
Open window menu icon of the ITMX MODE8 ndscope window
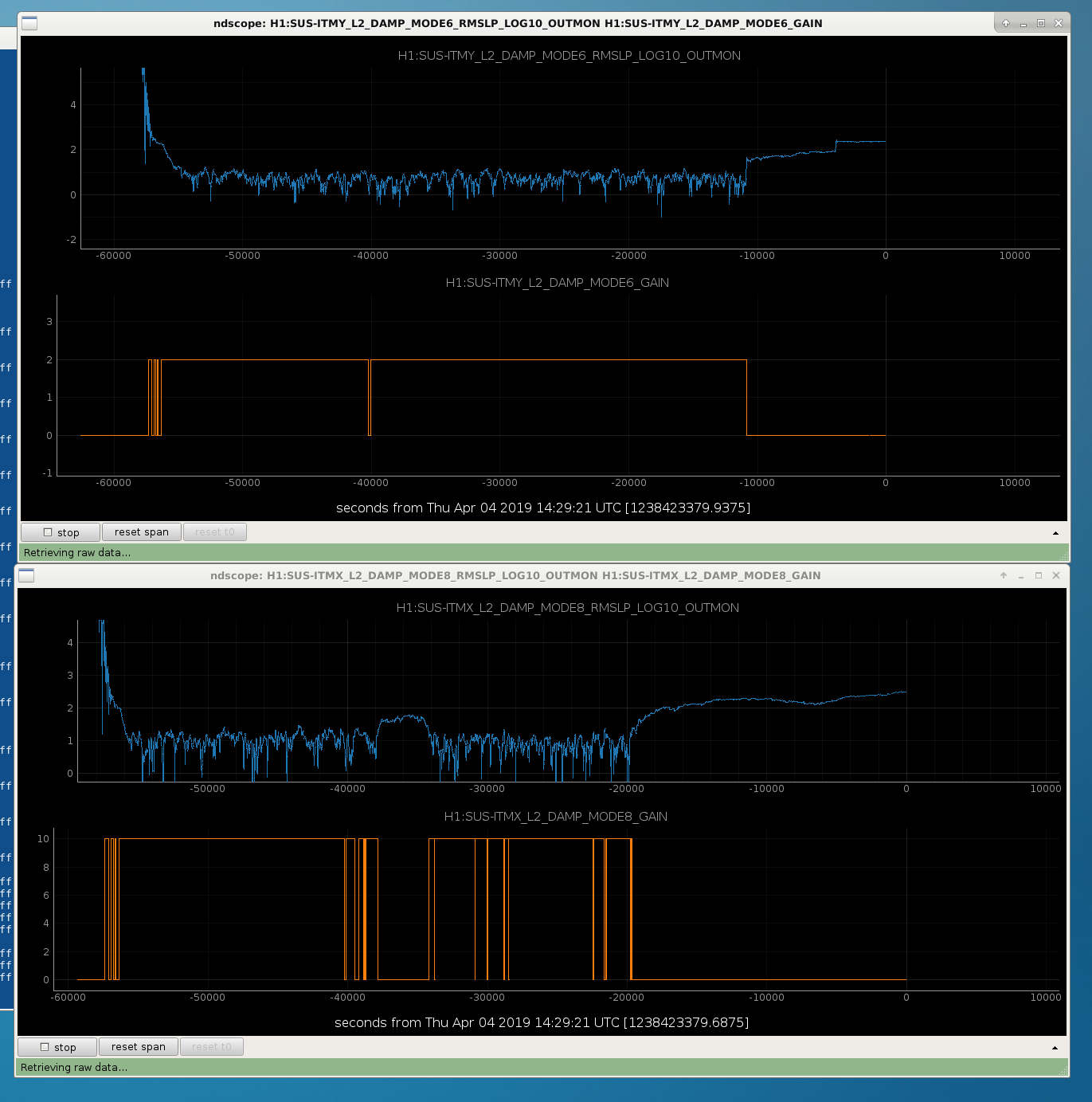point(26,575)
